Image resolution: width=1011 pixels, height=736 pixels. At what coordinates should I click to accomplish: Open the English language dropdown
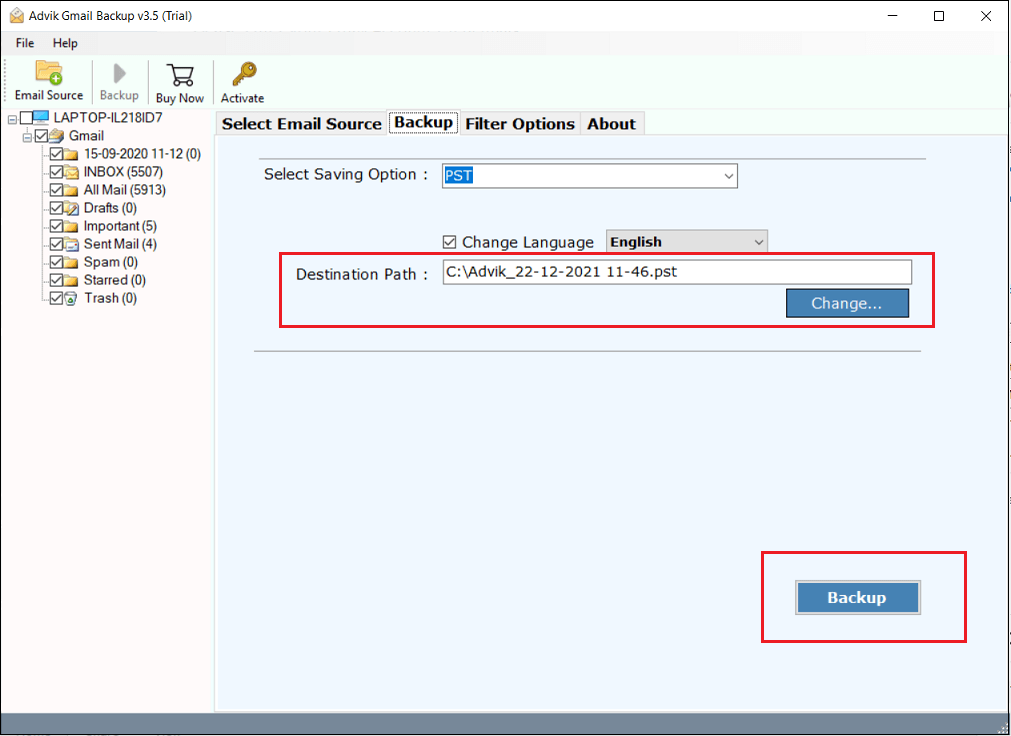[x=687, y=242]
